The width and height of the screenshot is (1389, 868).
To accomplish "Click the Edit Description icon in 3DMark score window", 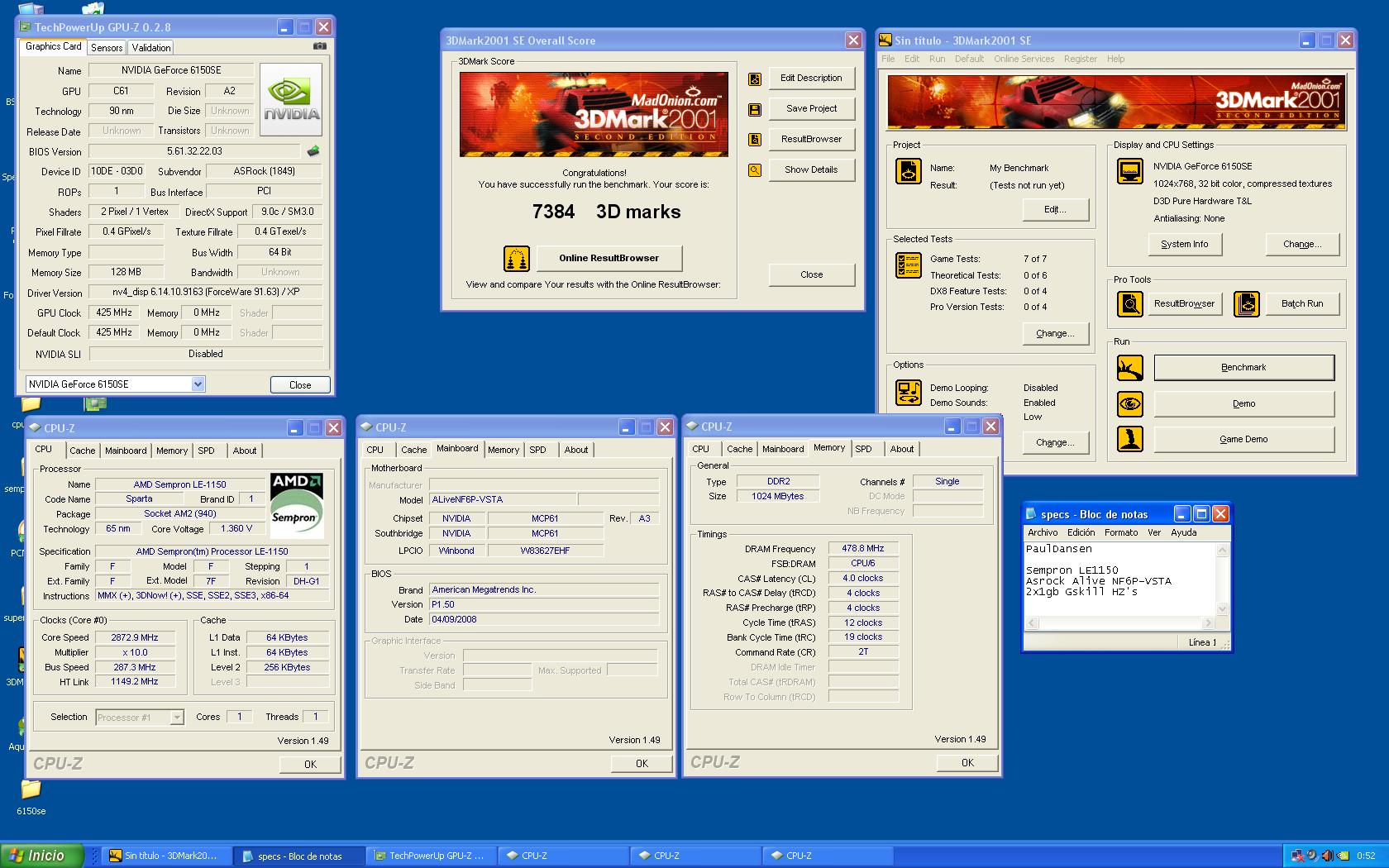I will [754, 79].
